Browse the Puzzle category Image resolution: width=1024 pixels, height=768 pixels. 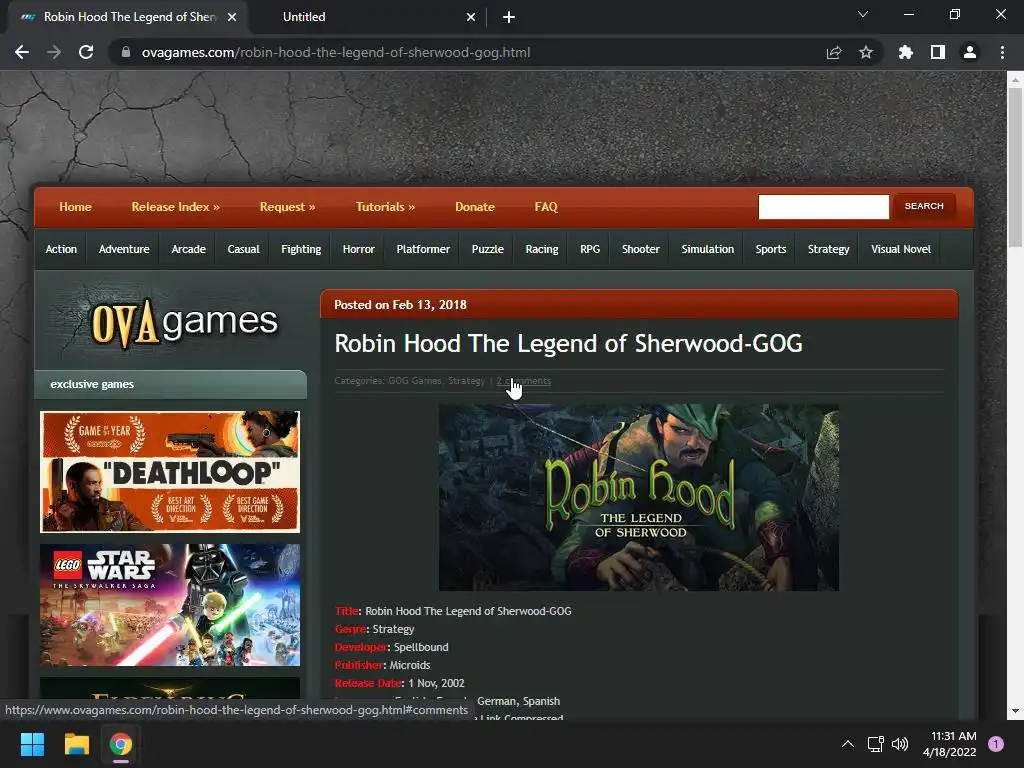[488, 249]
